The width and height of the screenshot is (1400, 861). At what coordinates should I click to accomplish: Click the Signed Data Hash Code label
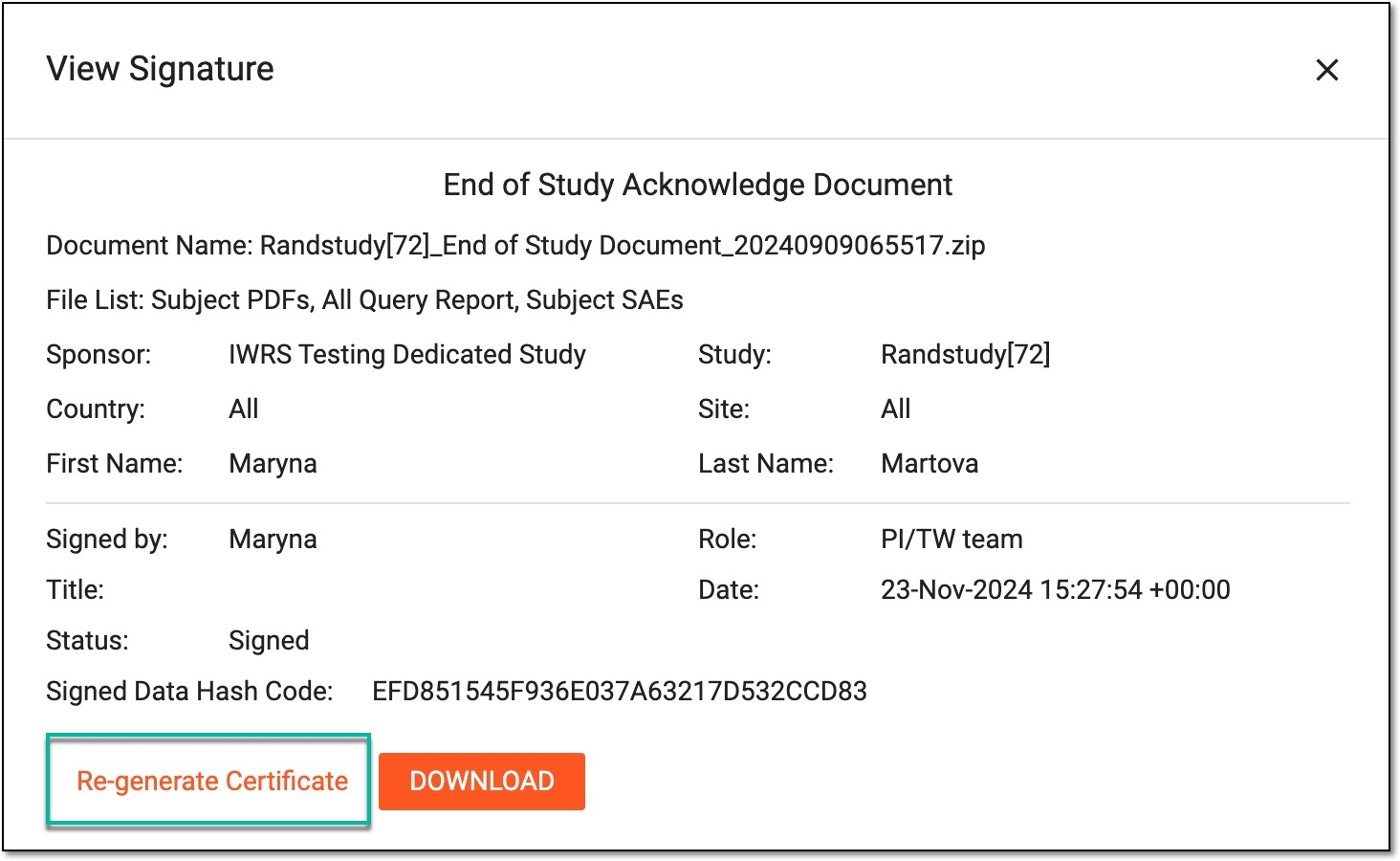[x=189, y=691]
